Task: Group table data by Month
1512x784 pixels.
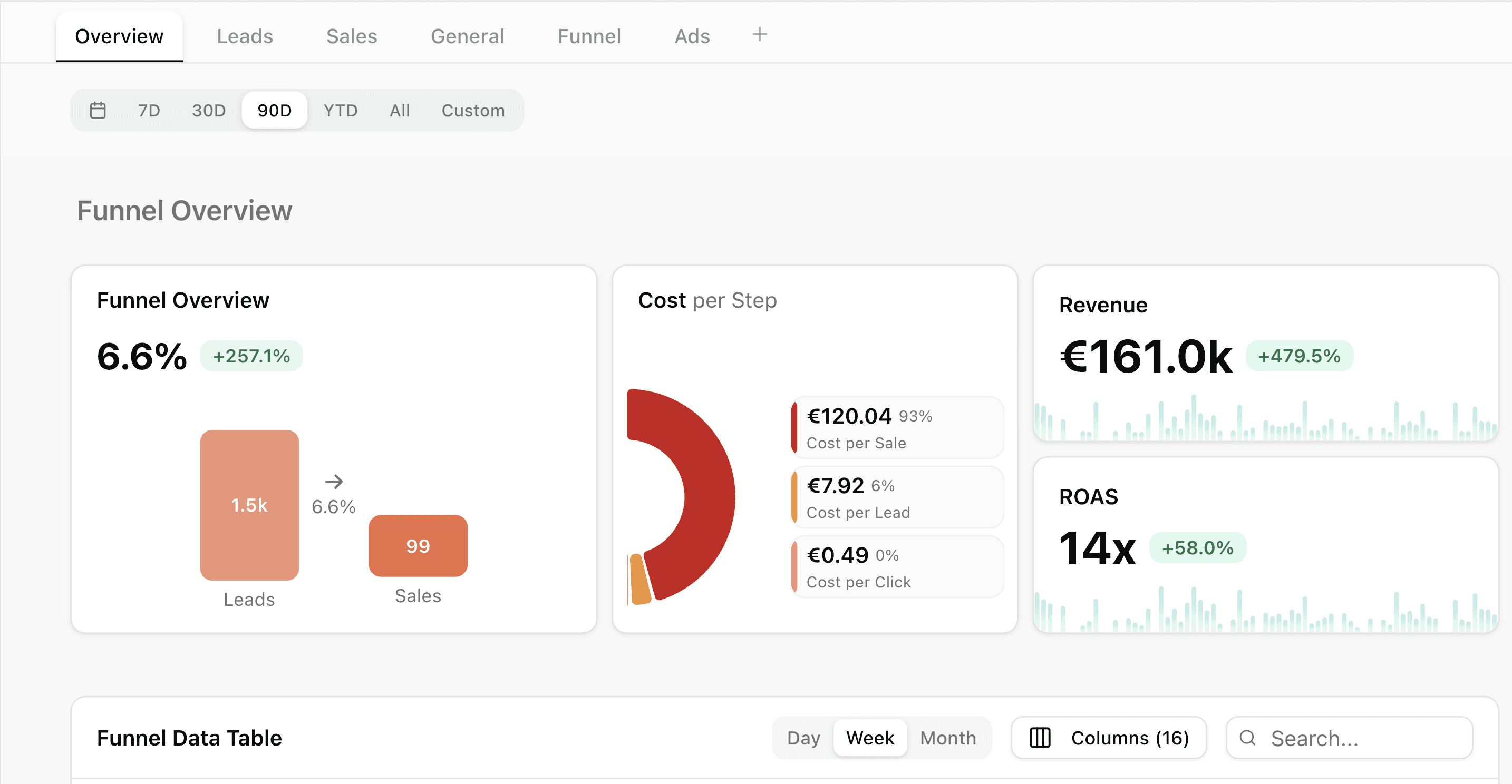Action: point(948,738)
